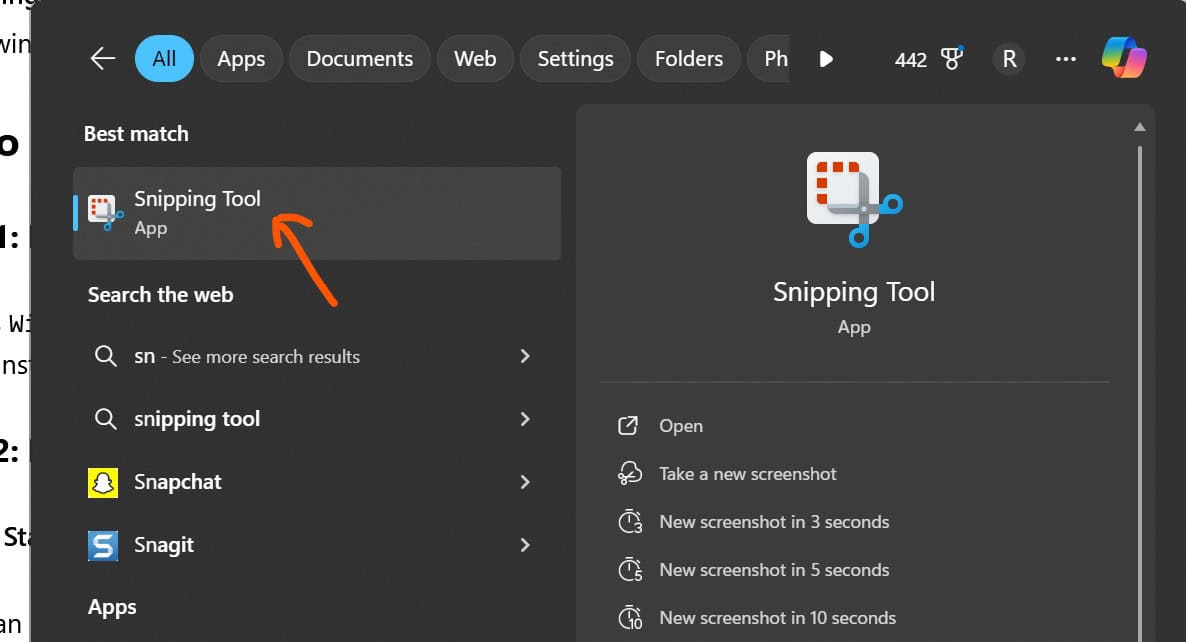Click the Snipping Tool title in preview pane
The height and width of the screenshot is (642, 1186).
pos(854,292)
